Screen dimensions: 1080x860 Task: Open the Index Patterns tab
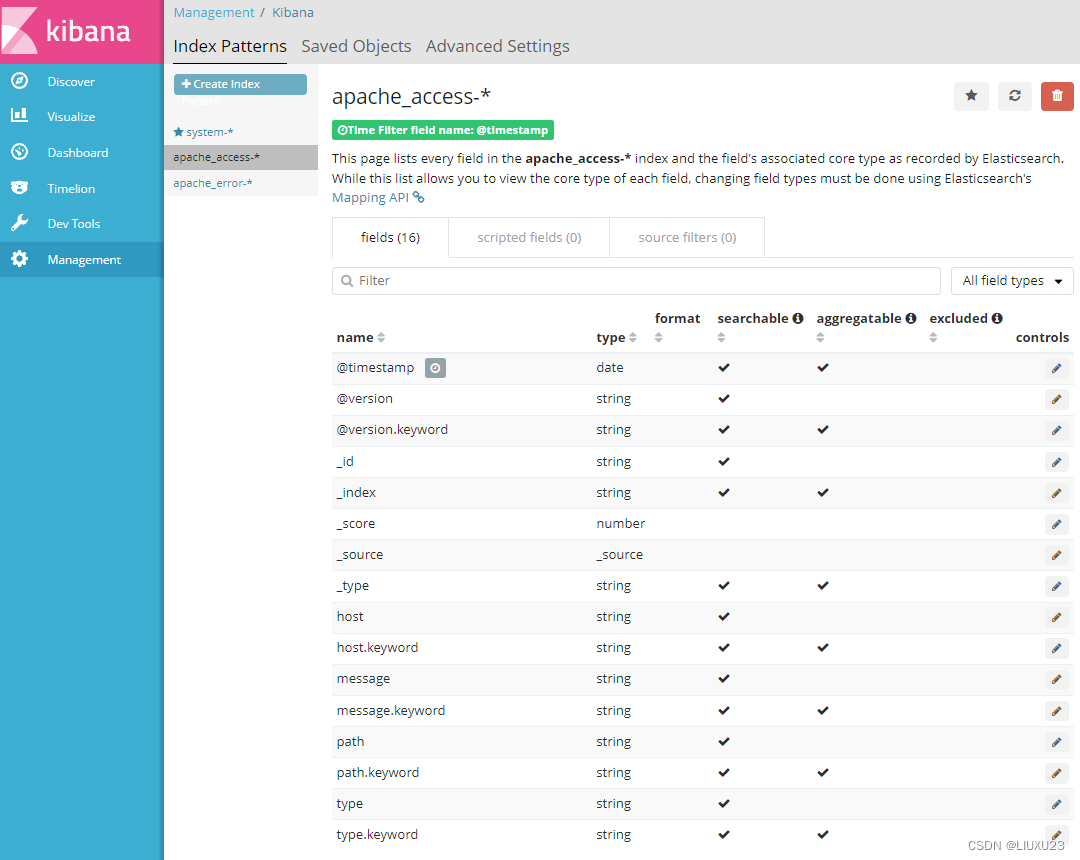(x=230, y=46)
